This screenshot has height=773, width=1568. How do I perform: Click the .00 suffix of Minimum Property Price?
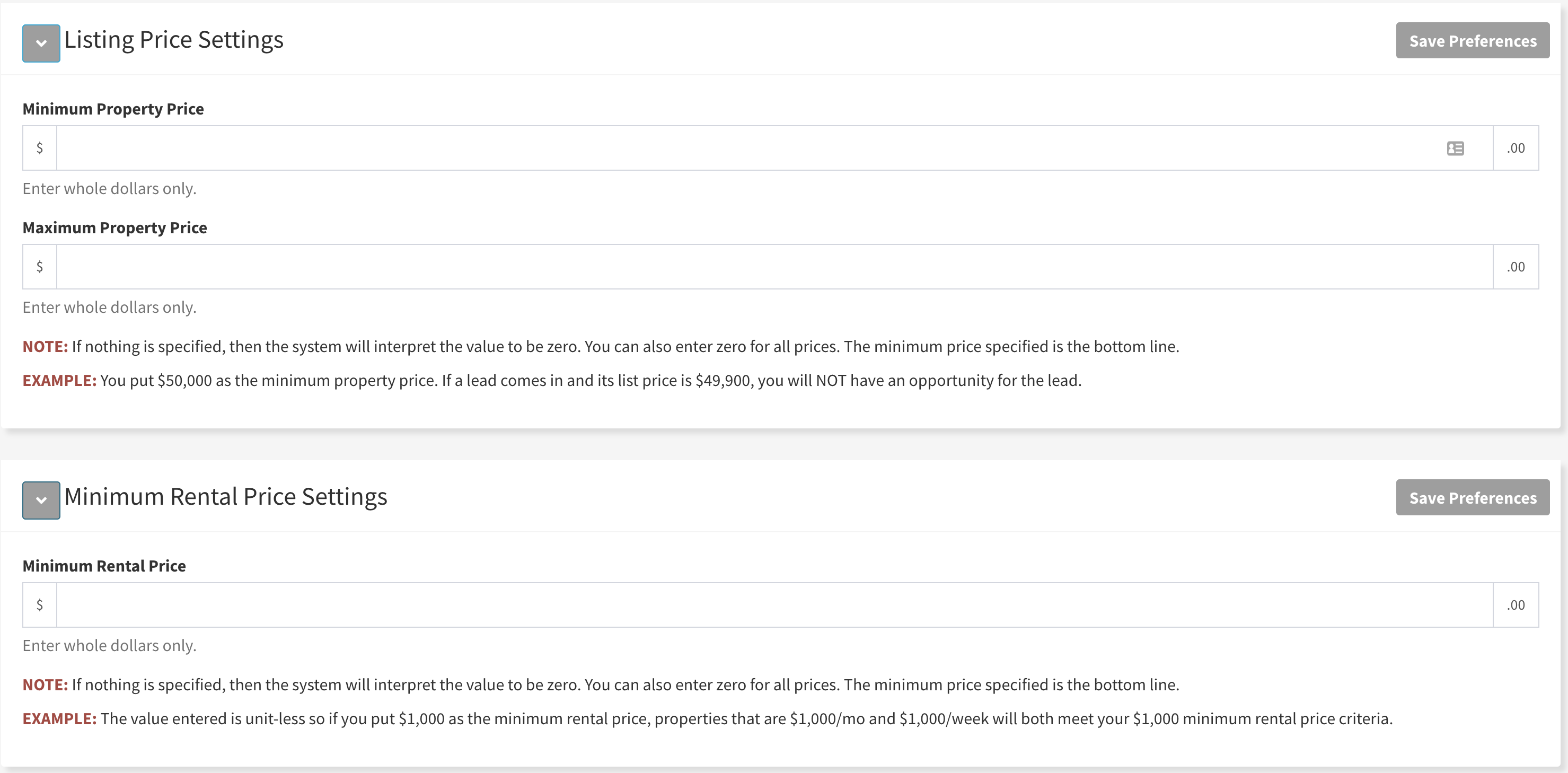click(1515, 148)
